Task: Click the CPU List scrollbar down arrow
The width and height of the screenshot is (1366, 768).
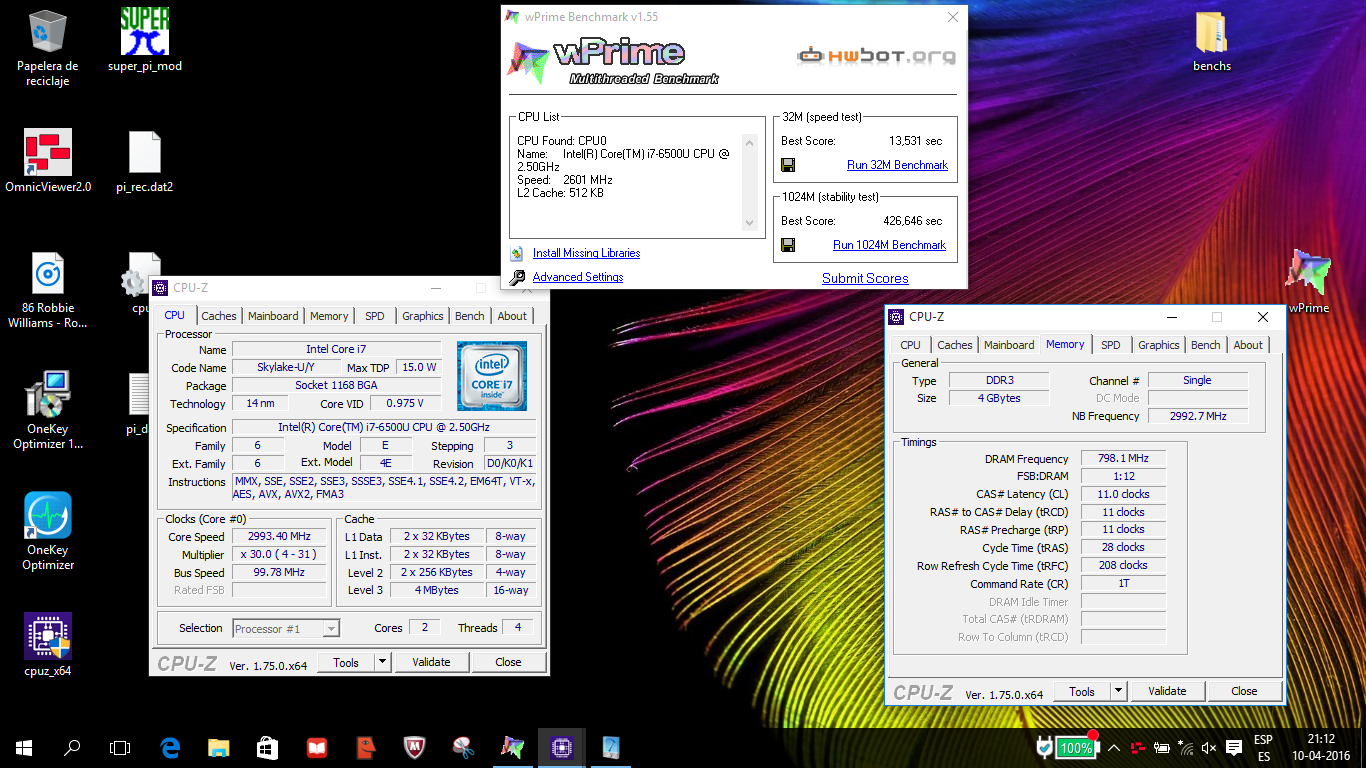Action: [750, 223]
